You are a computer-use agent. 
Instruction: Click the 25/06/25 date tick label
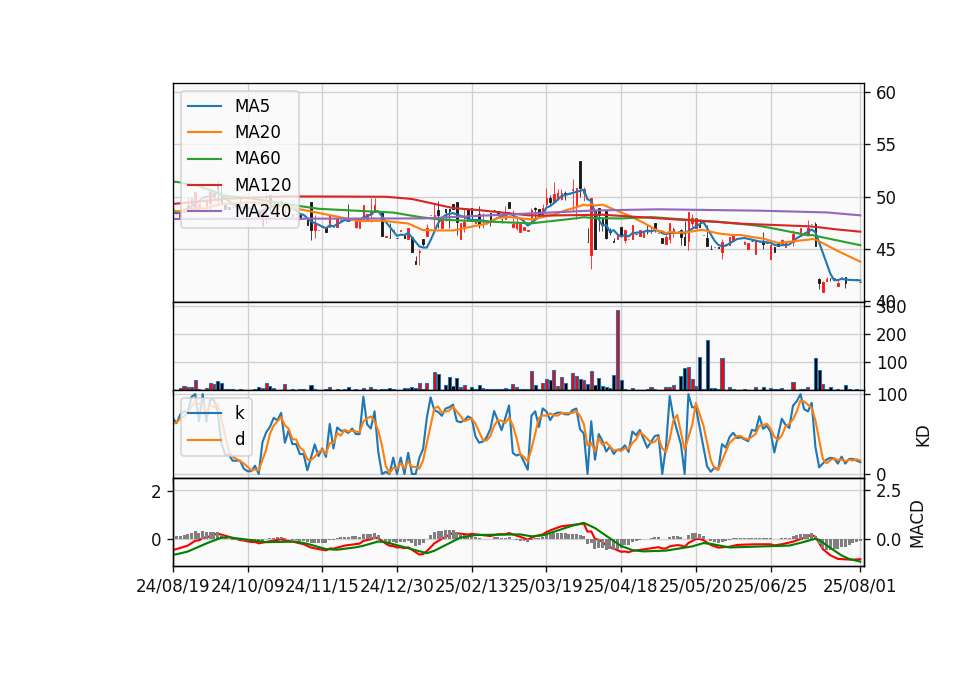pyautogui.click(x=770, y=587)
